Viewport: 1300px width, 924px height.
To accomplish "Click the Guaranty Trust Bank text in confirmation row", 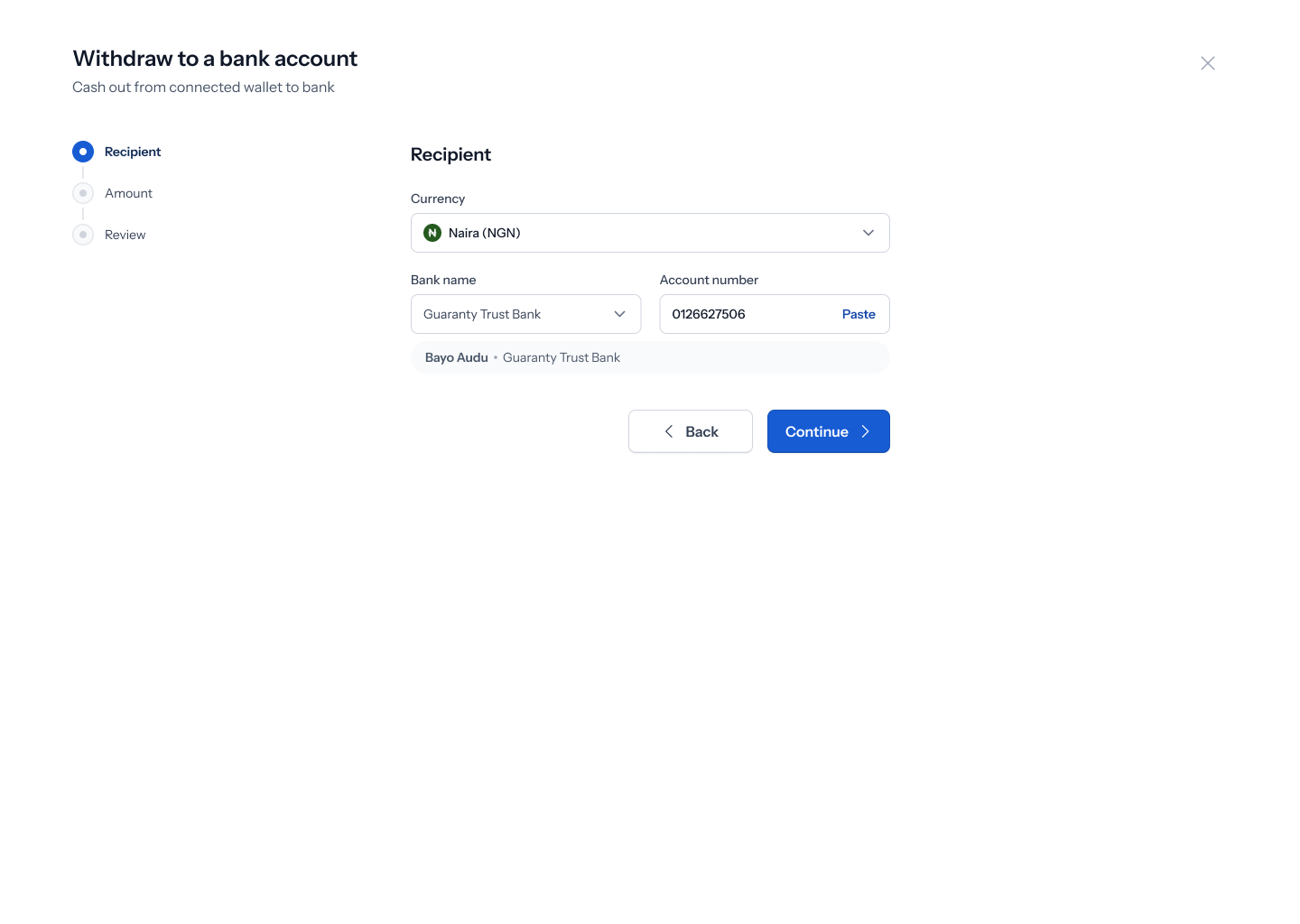I will pyautogui.click(x=562, y=357).
